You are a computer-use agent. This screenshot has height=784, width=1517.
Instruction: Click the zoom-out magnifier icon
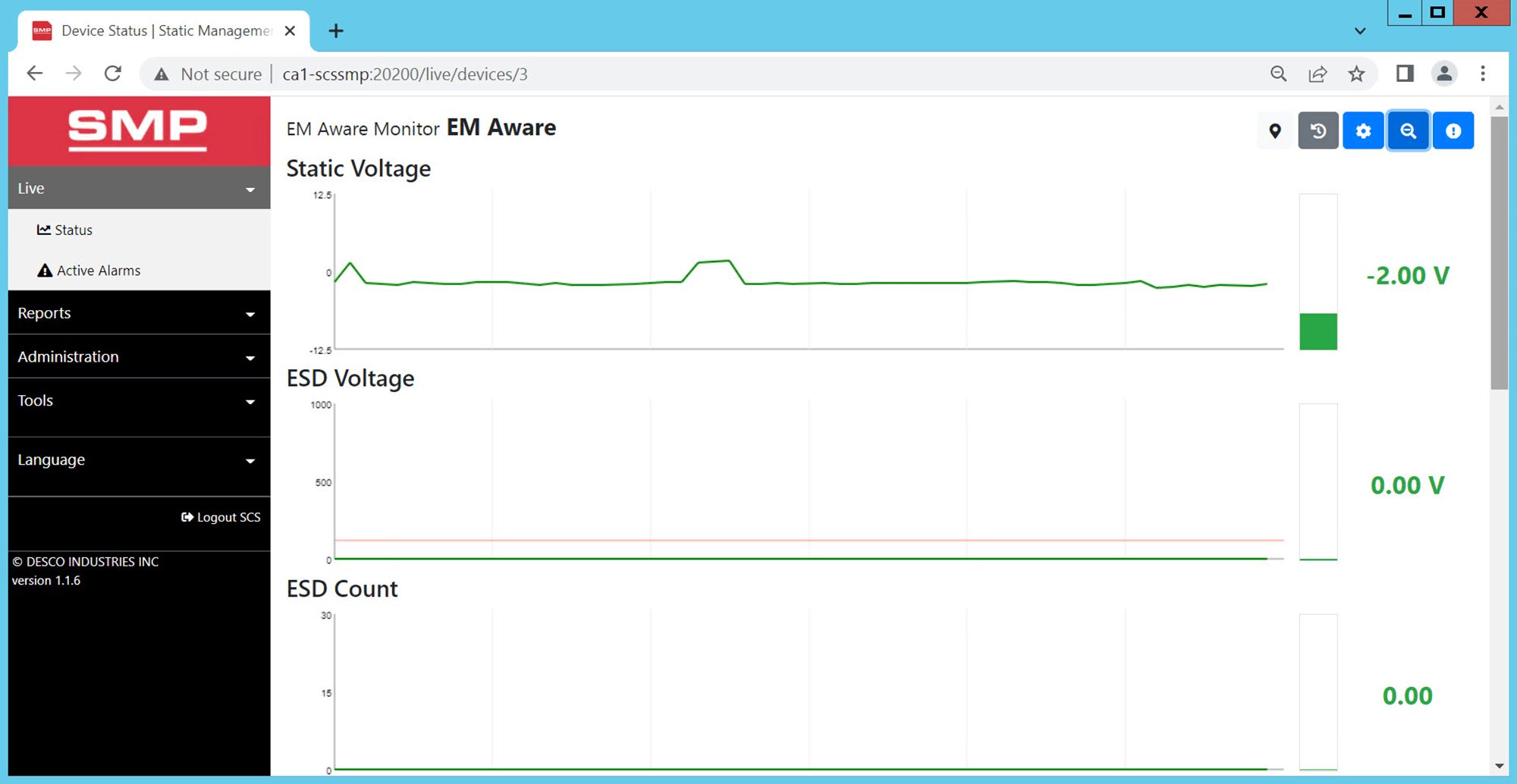(1408, 130)
